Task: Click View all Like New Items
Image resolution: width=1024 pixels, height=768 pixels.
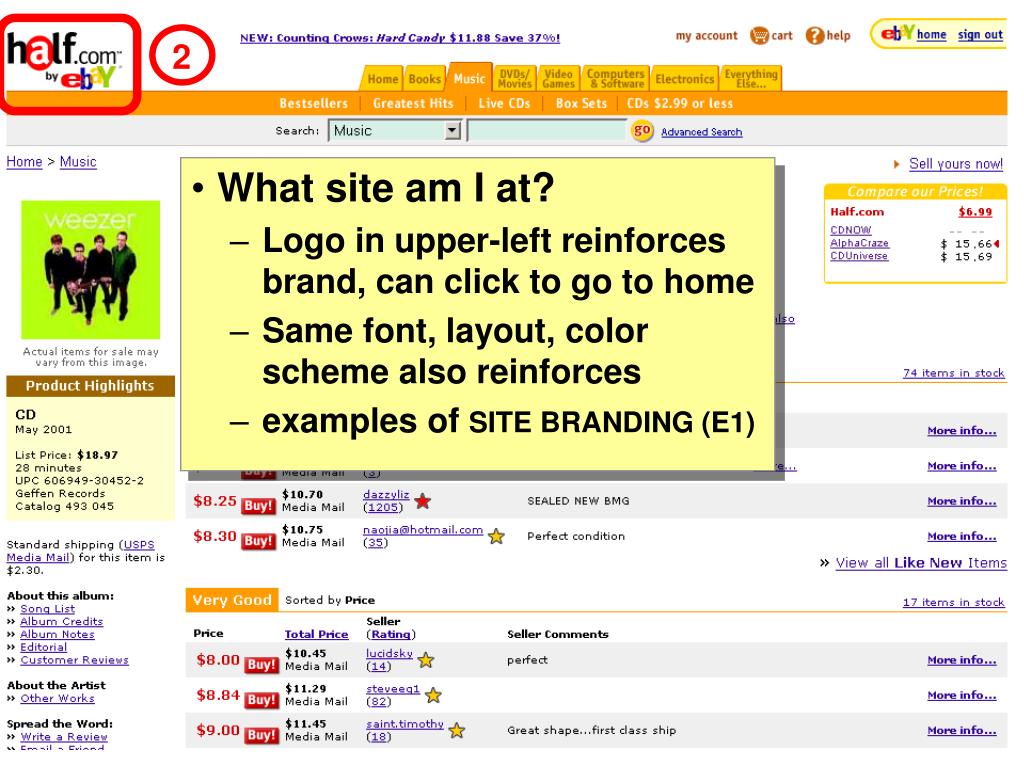Action: (921, 563)
